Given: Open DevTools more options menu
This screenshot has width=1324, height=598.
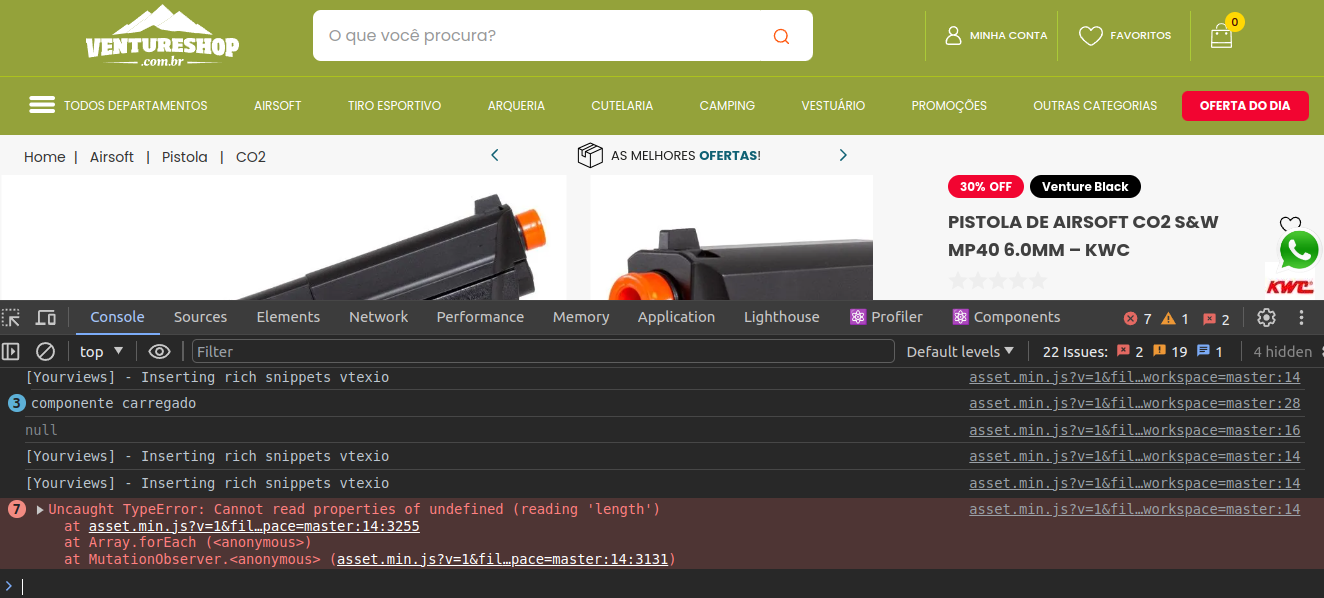Looking at the screenshot, I should pyautogui.click(x=1301, y=317).
